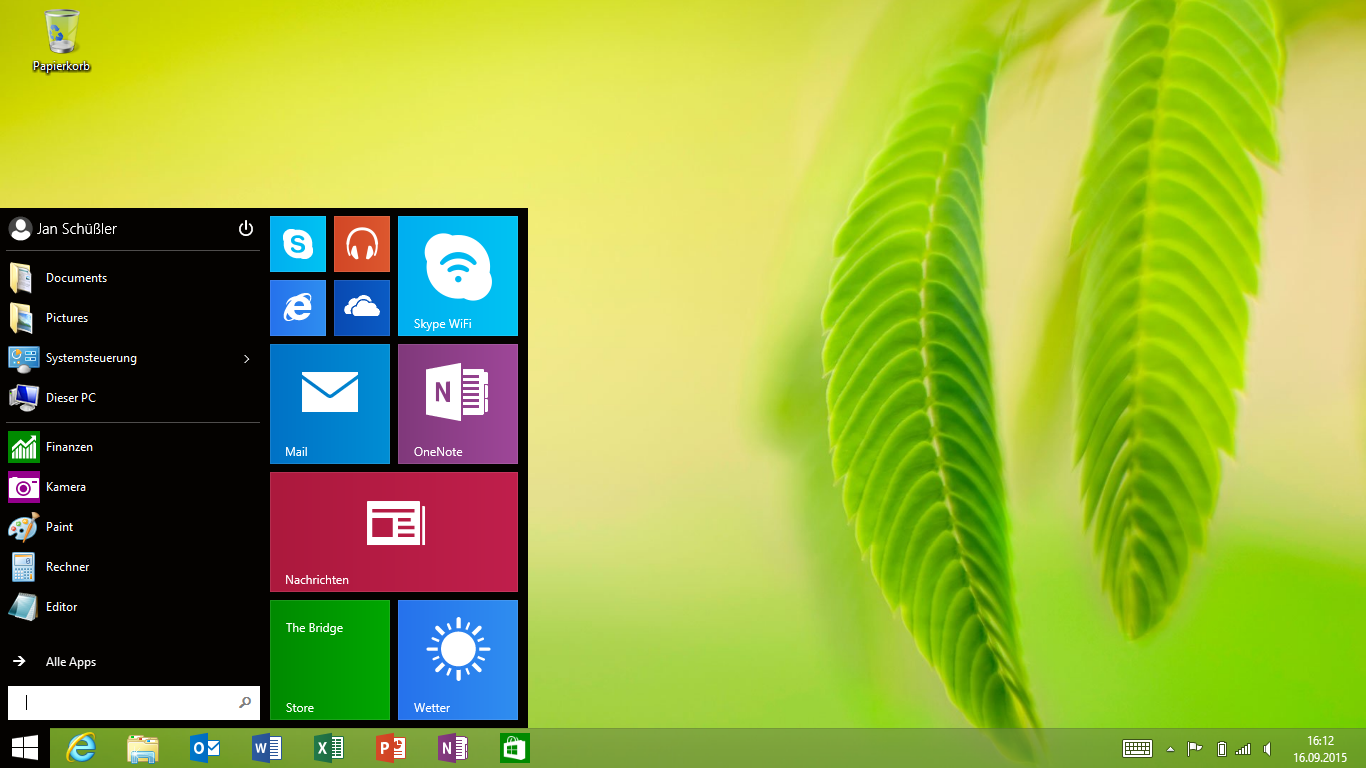Launch the Kamera app

[134, 487]
